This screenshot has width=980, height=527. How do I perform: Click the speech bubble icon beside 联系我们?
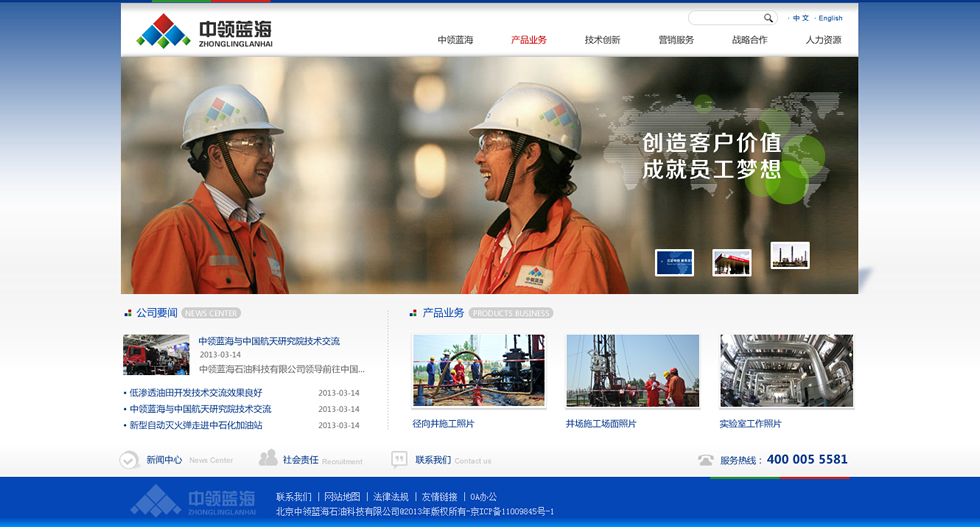[399, 460]
